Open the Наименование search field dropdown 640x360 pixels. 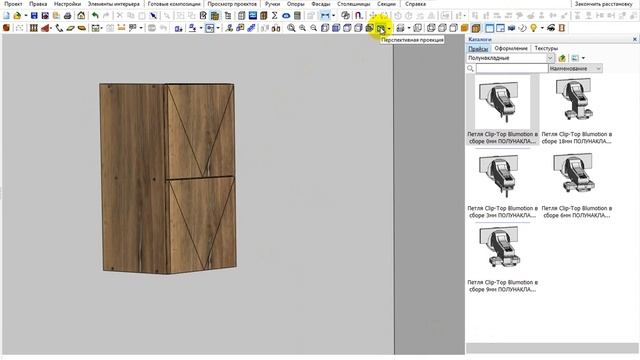click(598, 69)
